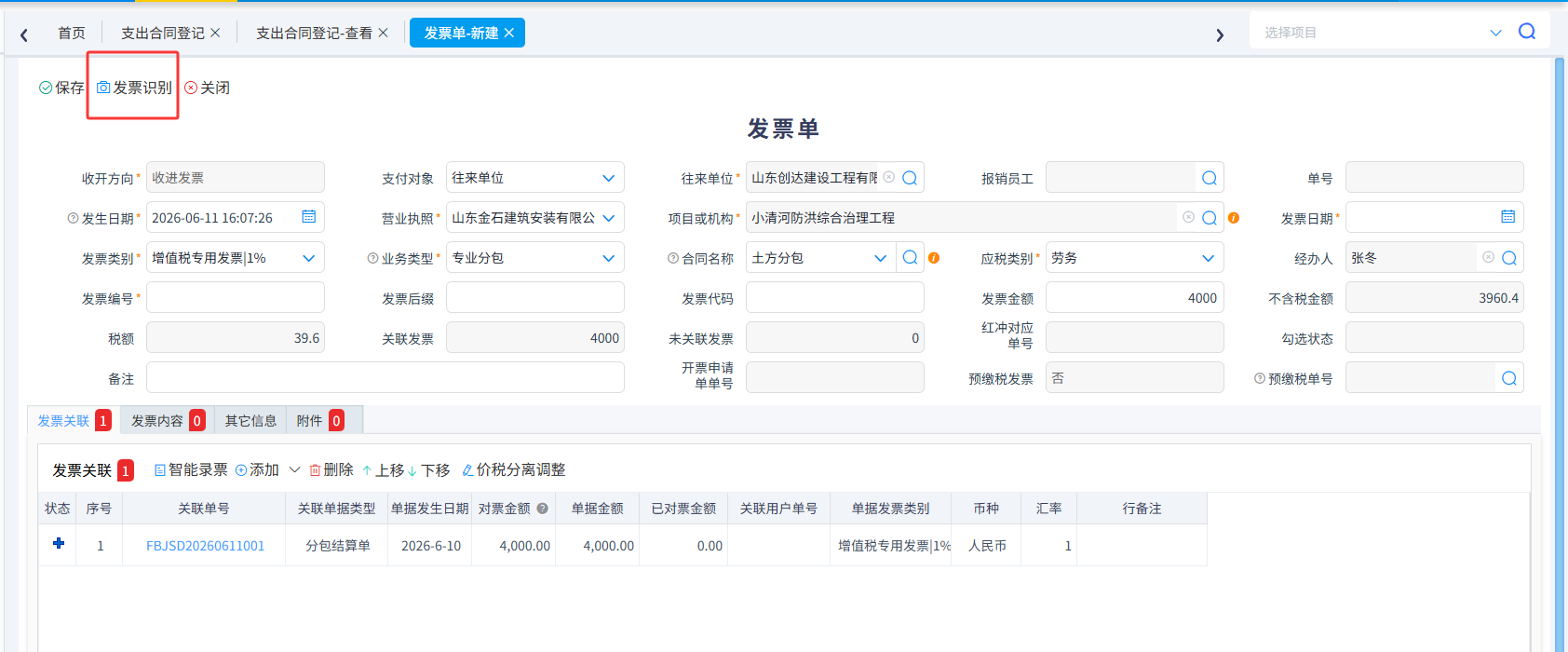Close the 支出合同登记 tab
1568x652 pixels.
215,33
